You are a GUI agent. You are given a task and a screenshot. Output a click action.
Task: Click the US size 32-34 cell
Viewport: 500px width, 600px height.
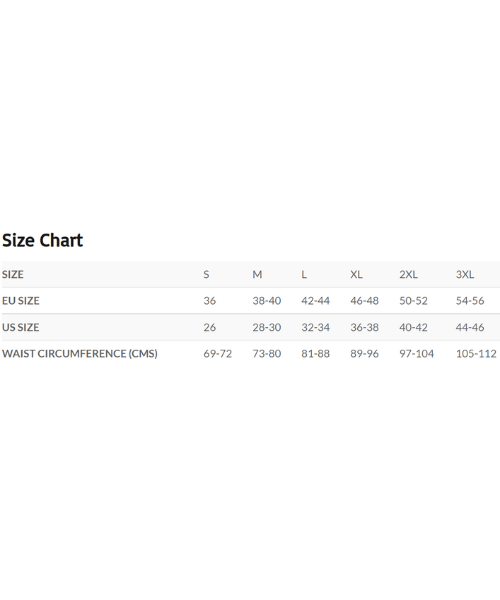pyautogui.click(x=315, y=327)
